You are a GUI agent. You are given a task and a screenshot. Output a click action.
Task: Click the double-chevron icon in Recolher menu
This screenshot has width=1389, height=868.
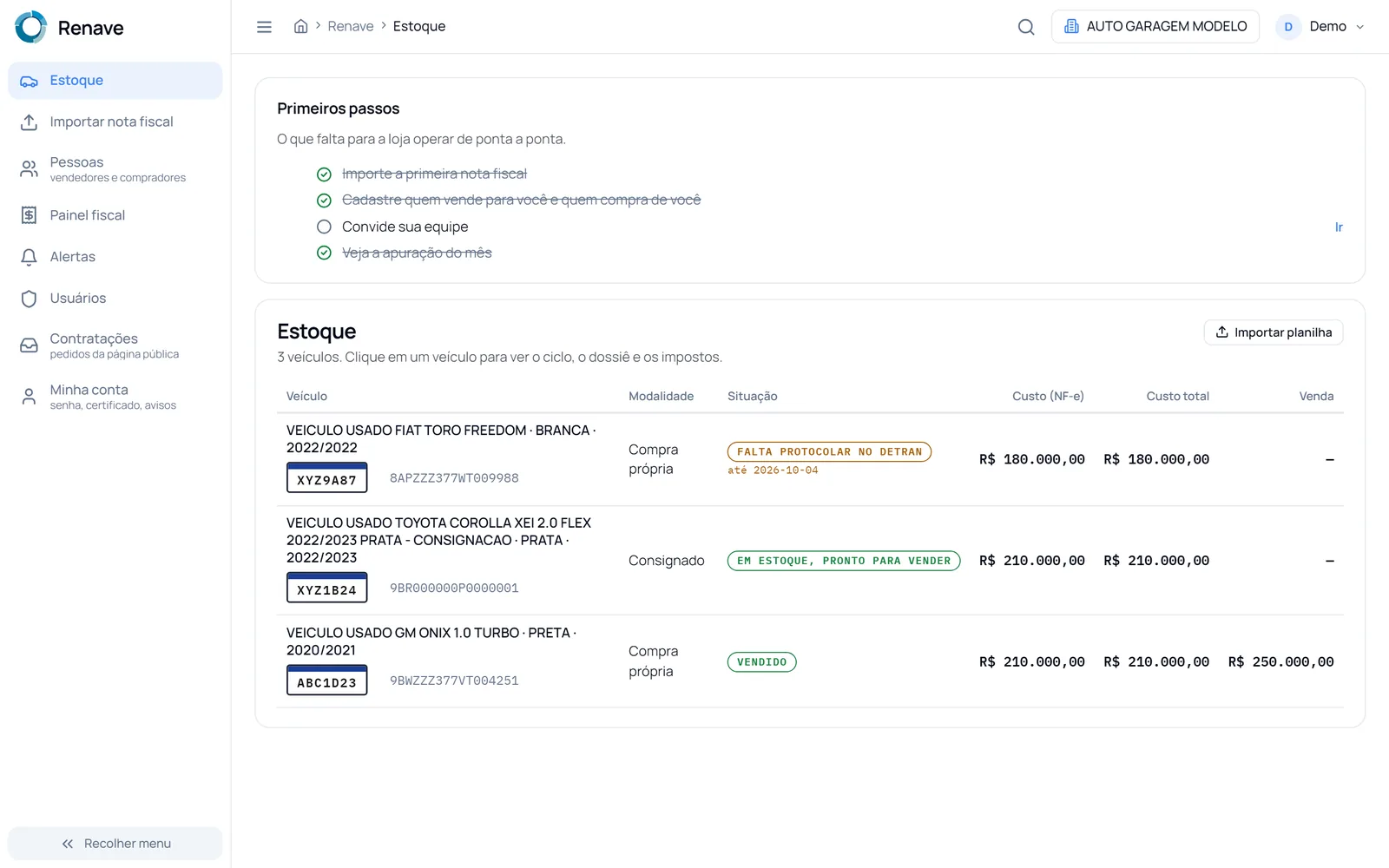click(68, 844)
